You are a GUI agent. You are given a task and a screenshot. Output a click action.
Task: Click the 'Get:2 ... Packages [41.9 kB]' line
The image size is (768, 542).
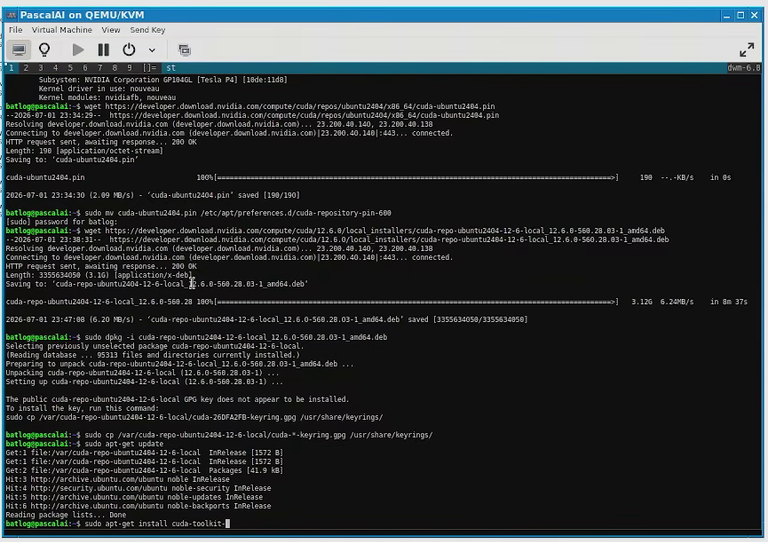coord(144,470)
